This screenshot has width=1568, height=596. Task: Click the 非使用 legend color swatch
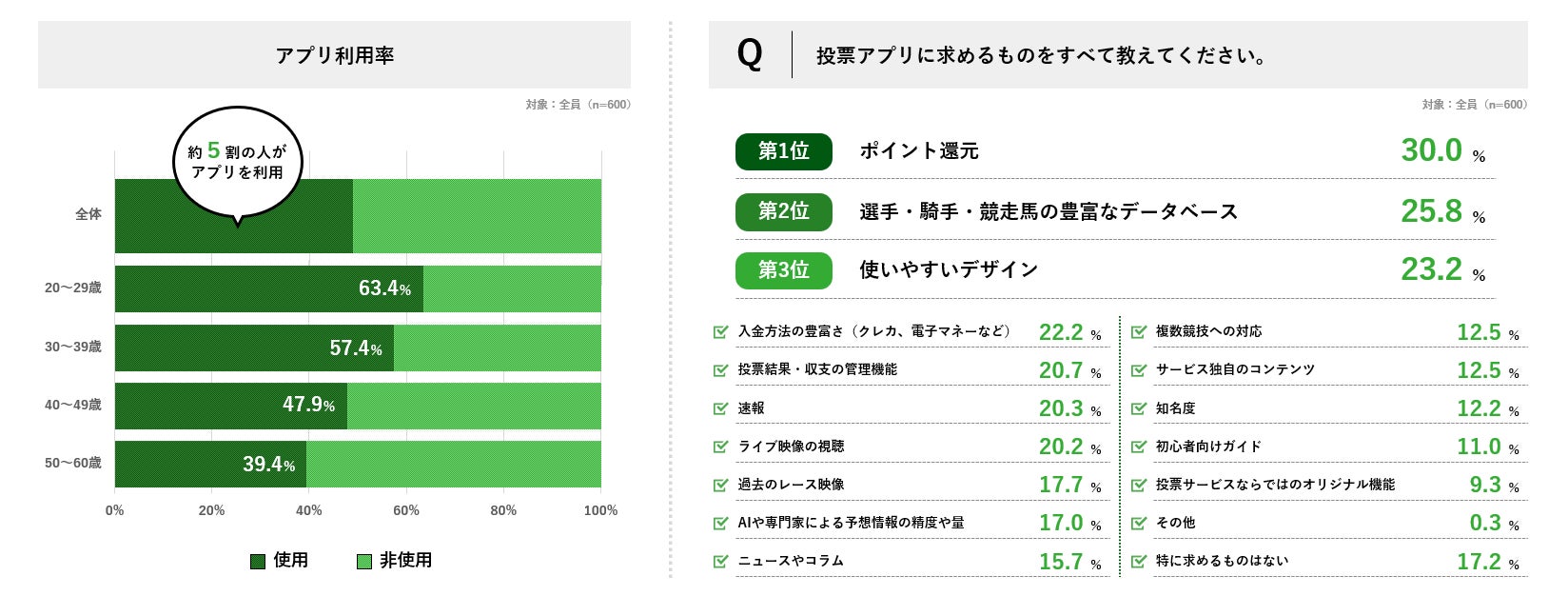click(x=363, y=562)
